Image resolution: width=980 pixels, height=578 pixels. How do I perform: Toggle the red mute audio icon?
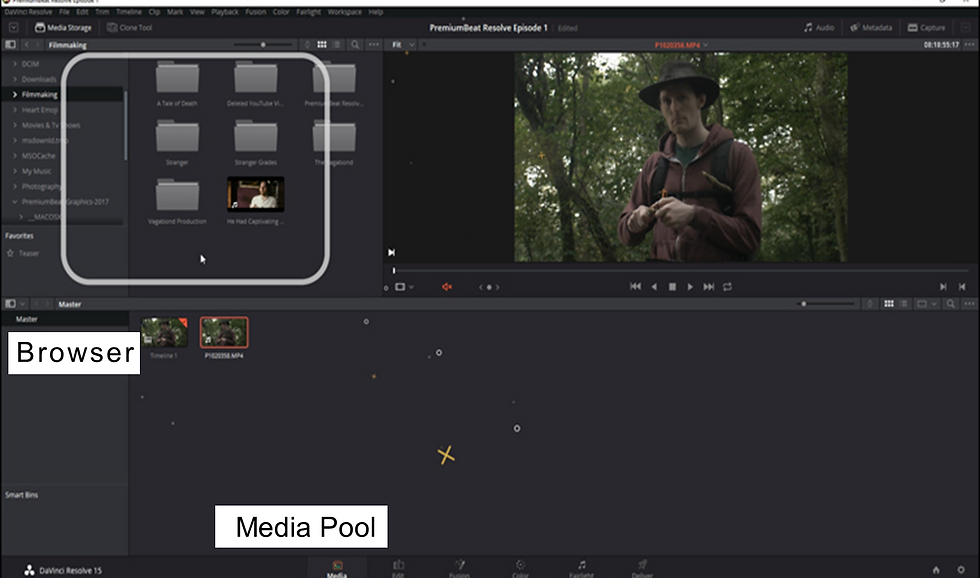click(447, 287)
